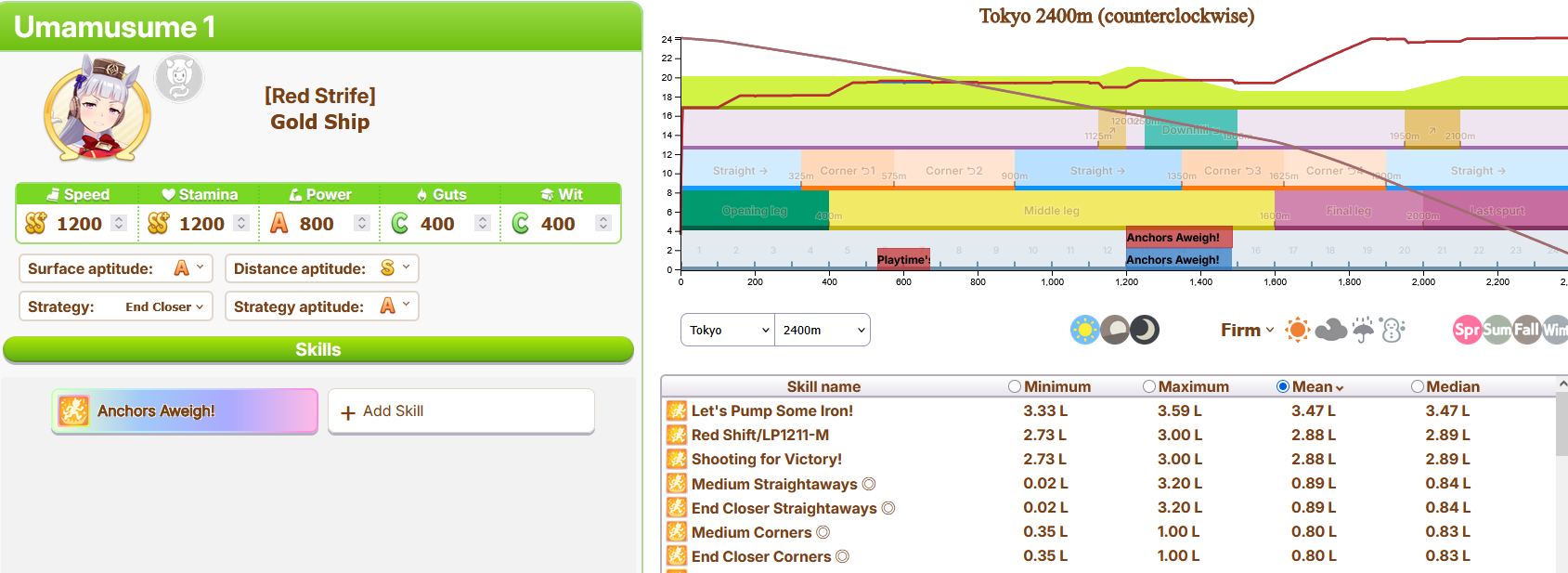Select Spring season icon
This screenshot has width=1568, height=573.
point(1467,330)
